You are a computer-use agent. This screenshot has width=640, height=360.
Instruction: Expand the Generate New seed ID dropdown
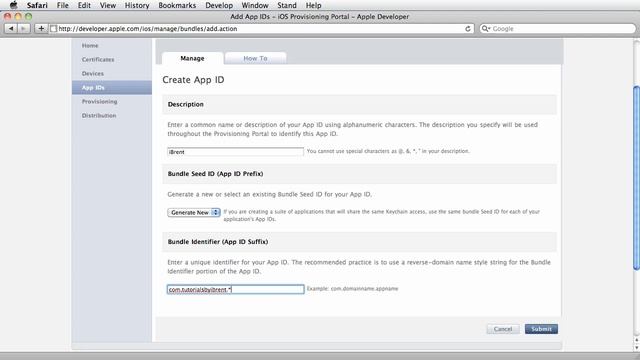point(194,212)
